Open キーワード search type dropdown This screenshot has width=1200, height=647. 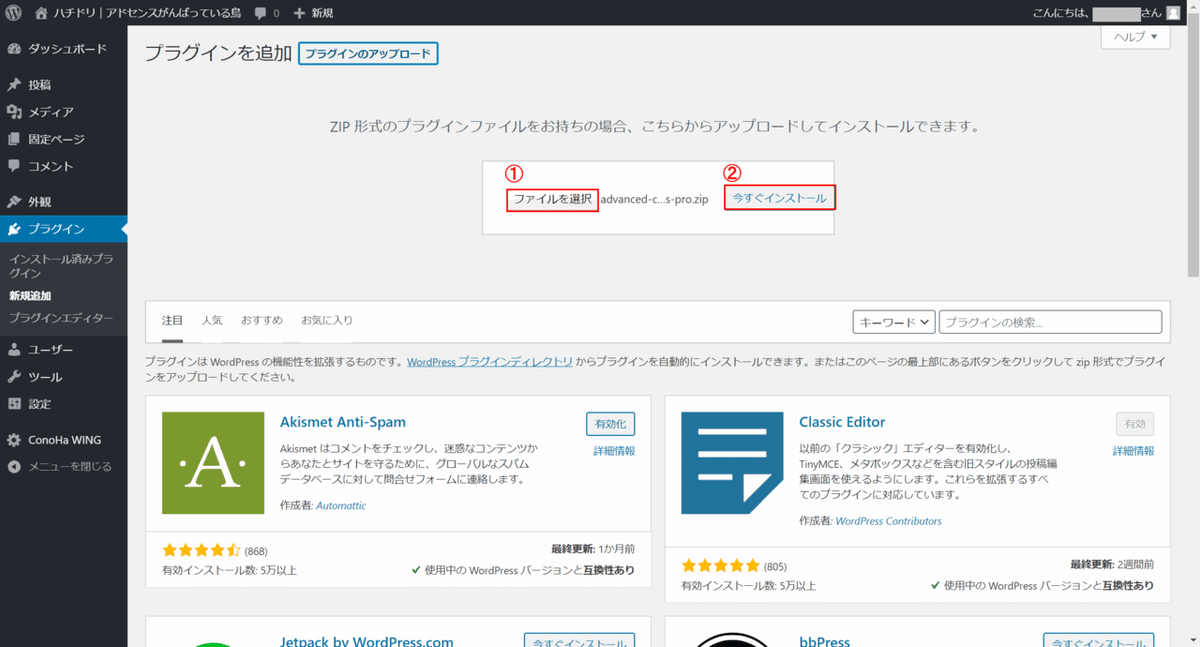click(894, 322)
